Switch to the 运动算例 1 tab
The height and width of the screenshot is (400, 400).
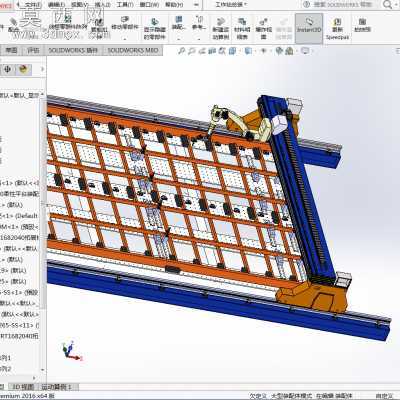(x=56, y=387)
